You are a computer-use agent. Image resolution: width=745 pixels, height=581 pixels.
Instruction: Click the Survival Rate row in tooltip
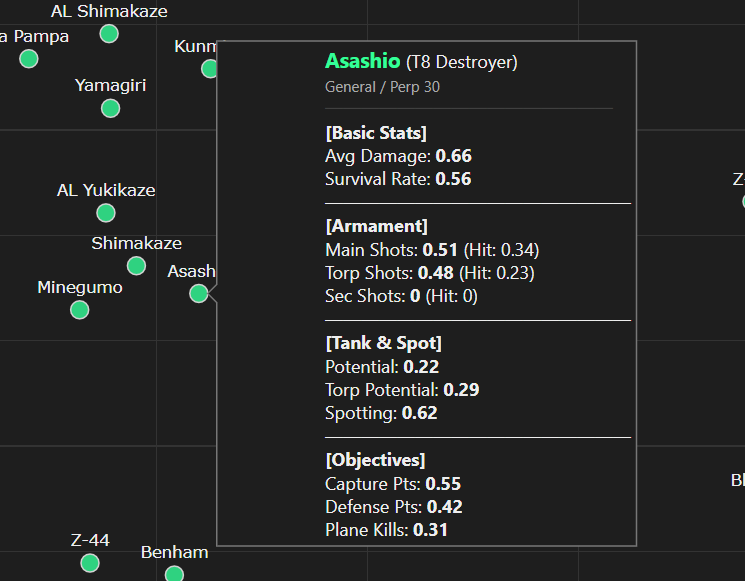pos(398,179)
